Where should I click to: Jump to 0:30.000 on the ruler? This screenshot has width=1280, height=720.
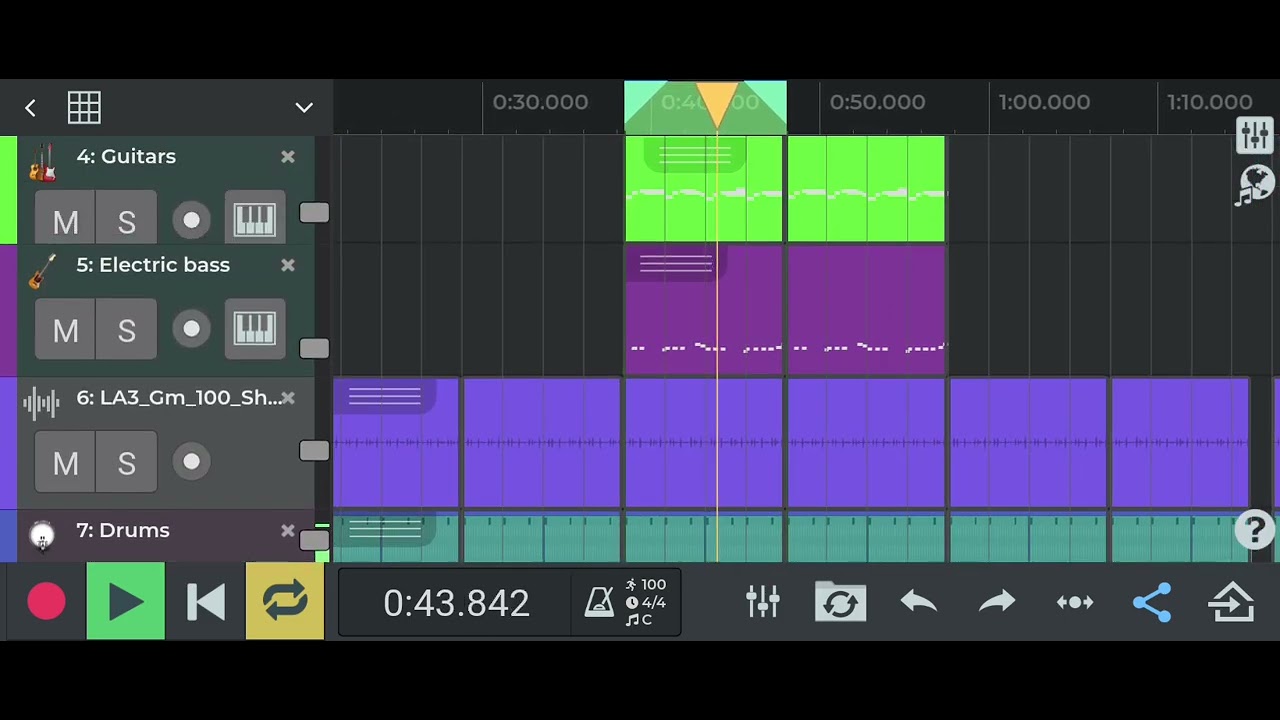(x=540, y=102)
